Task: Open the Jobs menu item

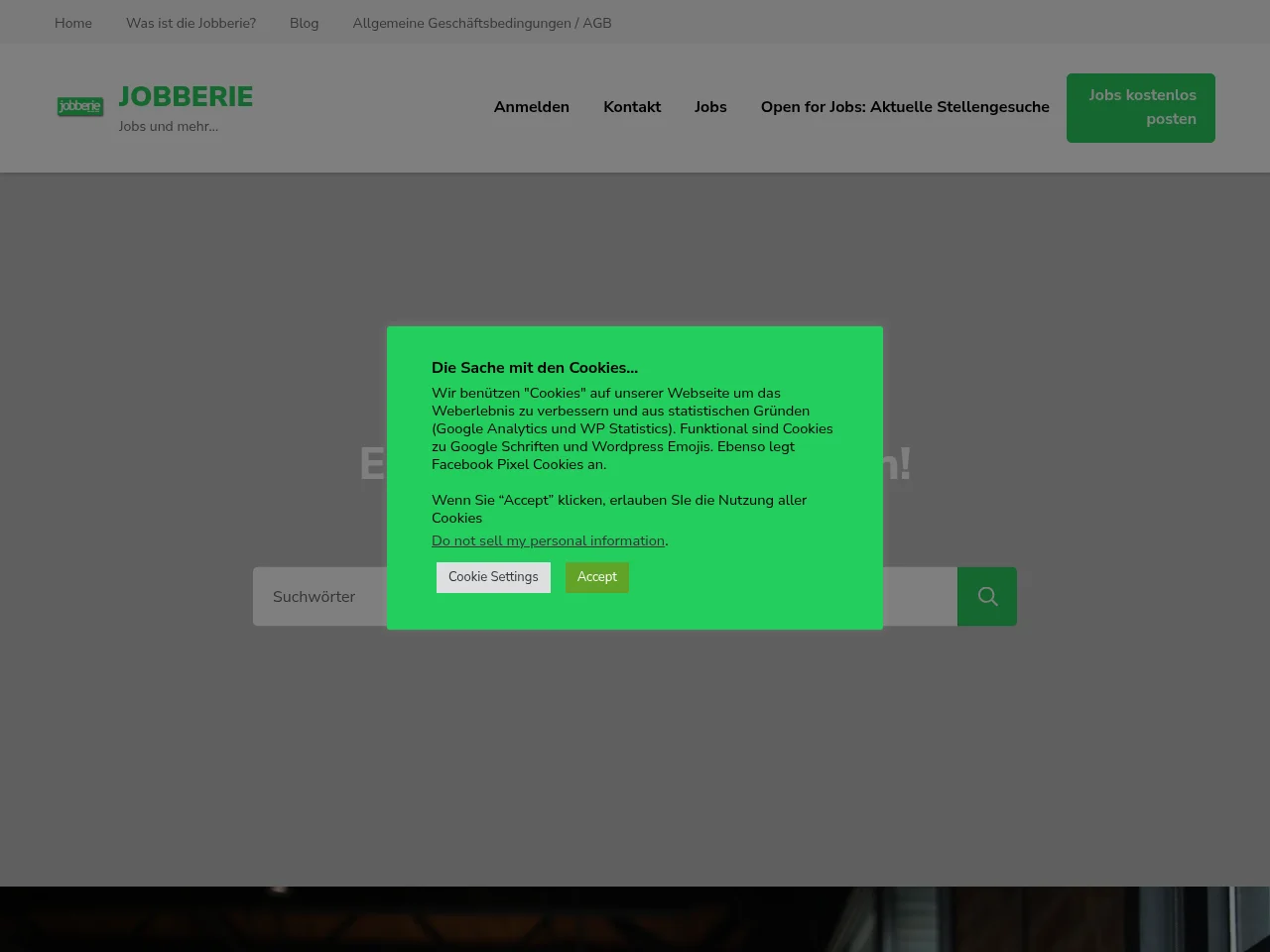Action: pos(710,107)
